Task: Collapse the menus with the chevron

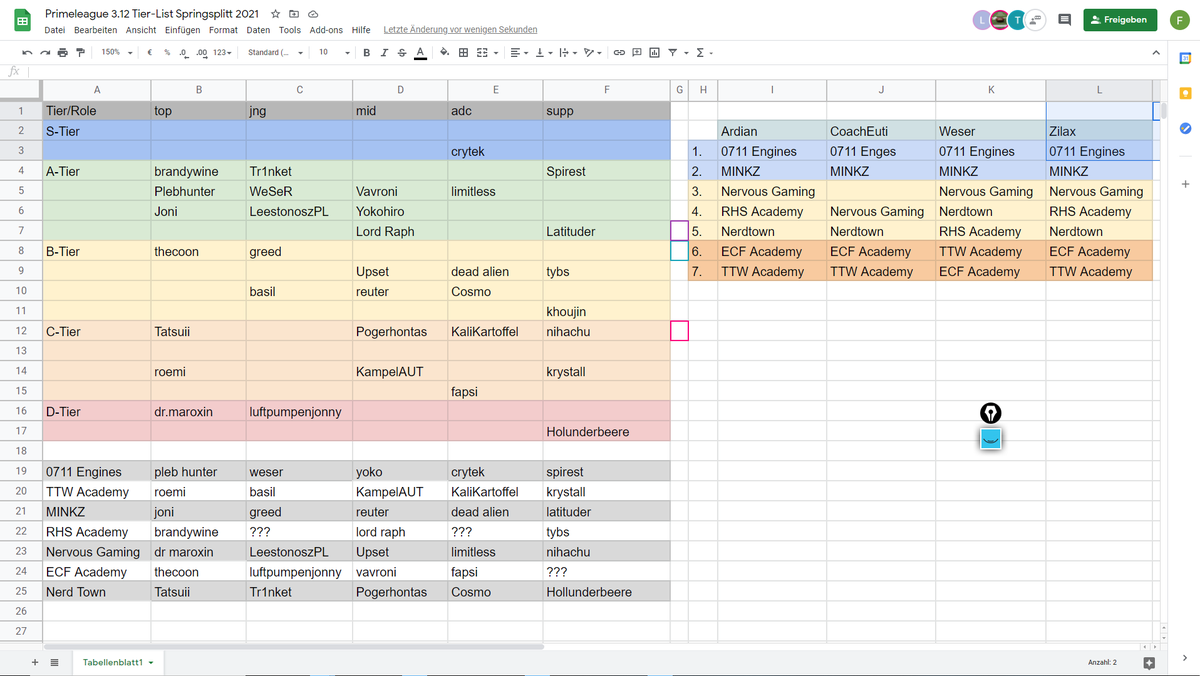Action: coord(1156,52)
